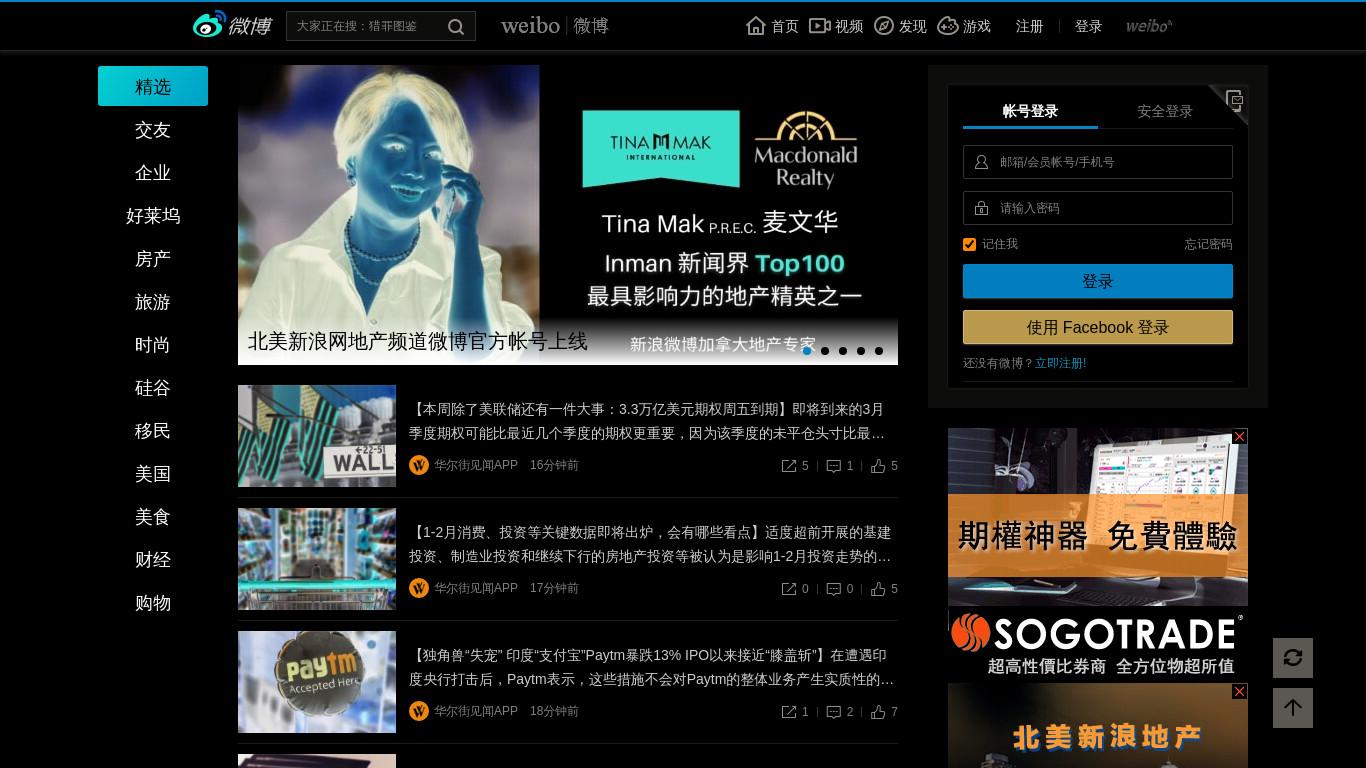Click 注册 in top navigation

pyautogui.click(x=1030, y=26)
